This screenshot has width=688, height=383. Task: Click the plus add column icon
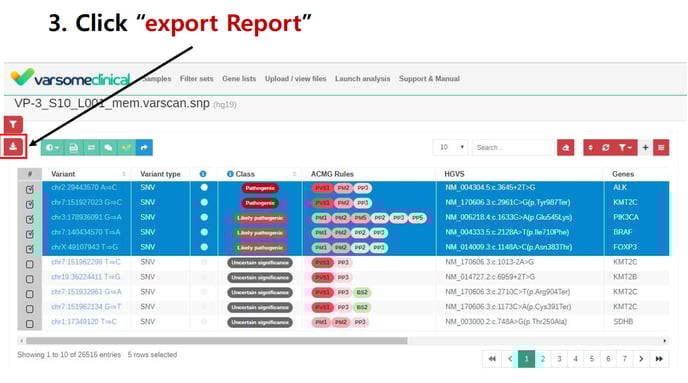[645, 147]
